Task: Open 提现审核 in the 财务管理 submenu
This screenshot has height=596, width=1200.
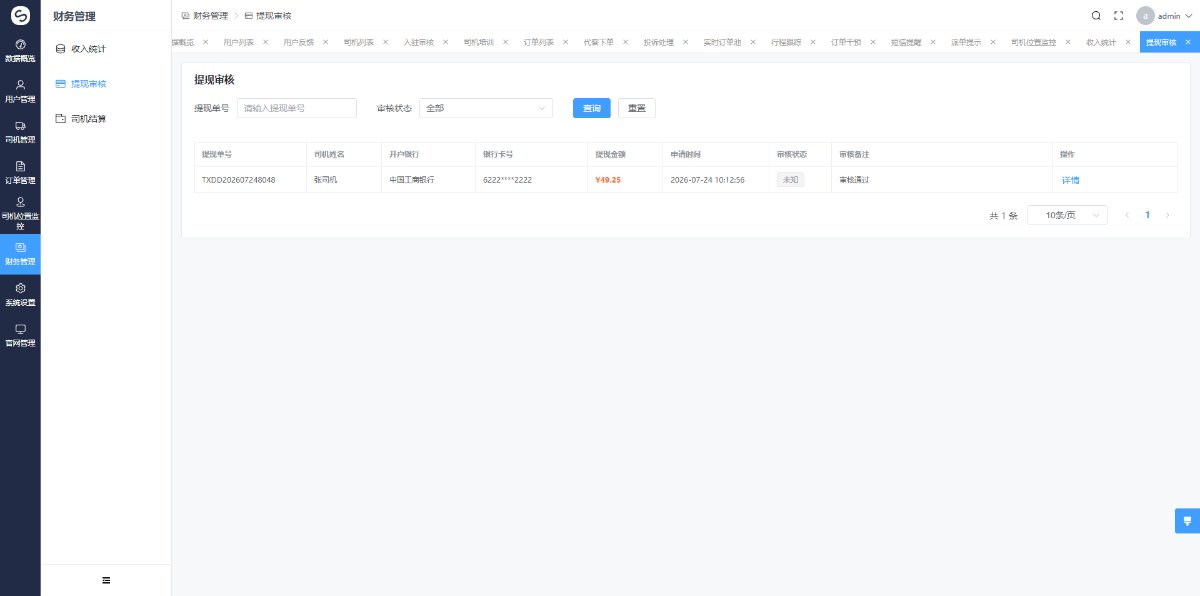Action: tap(106, 84)
